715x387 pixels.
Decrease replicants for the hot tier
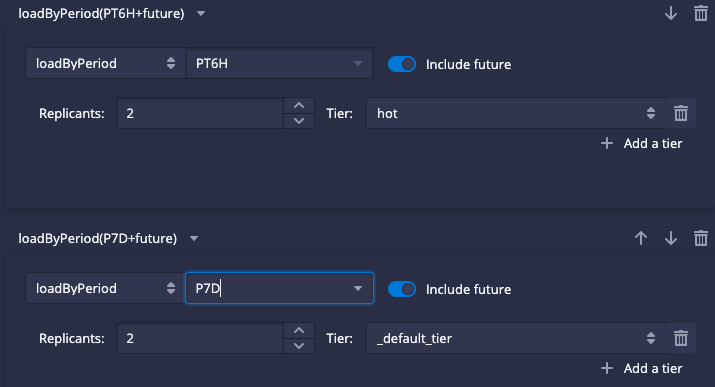coord(299,121)
